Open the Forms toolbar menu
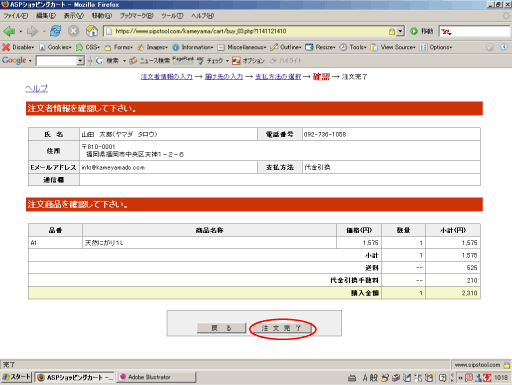 (119, 47)
